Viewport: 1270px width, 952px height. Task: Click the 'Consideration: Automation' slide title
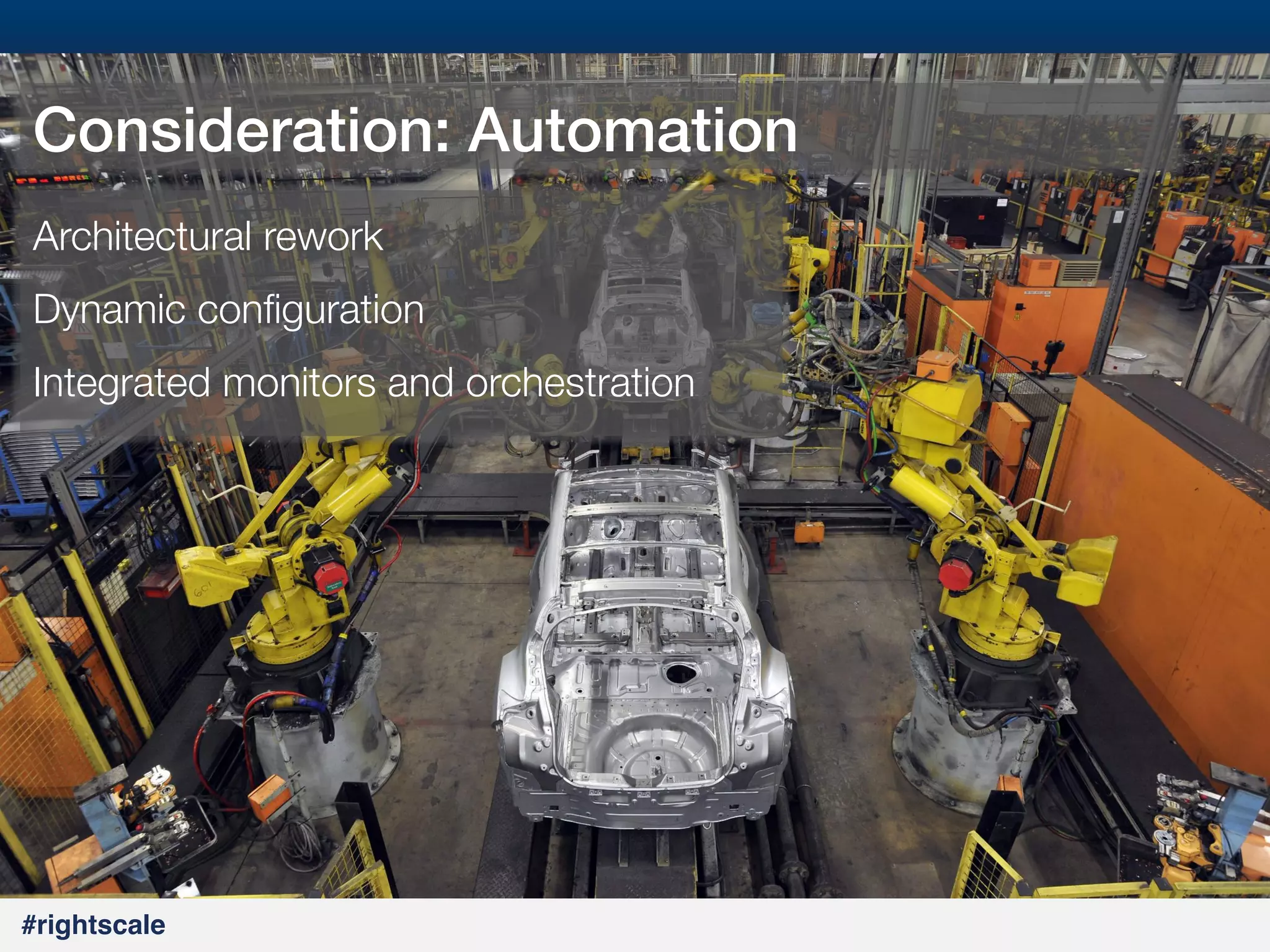click(415, 130)
